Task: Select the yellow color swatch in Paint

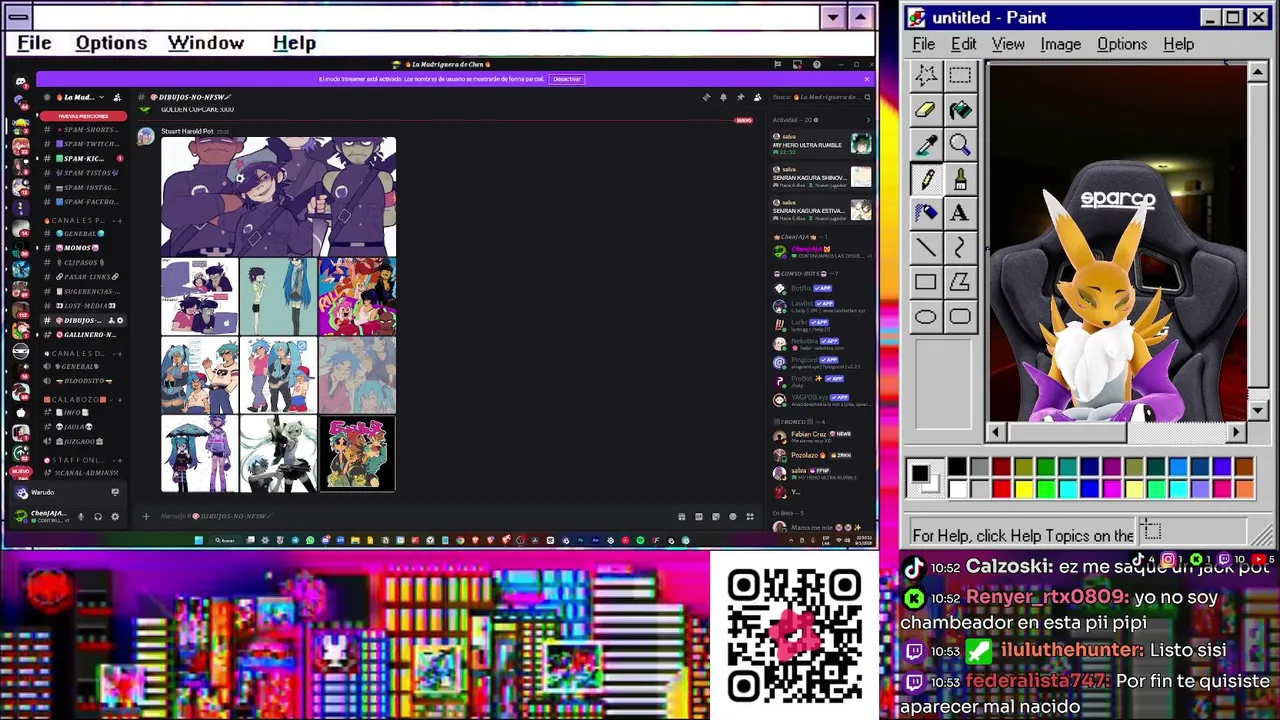Action: [1023, 489]
